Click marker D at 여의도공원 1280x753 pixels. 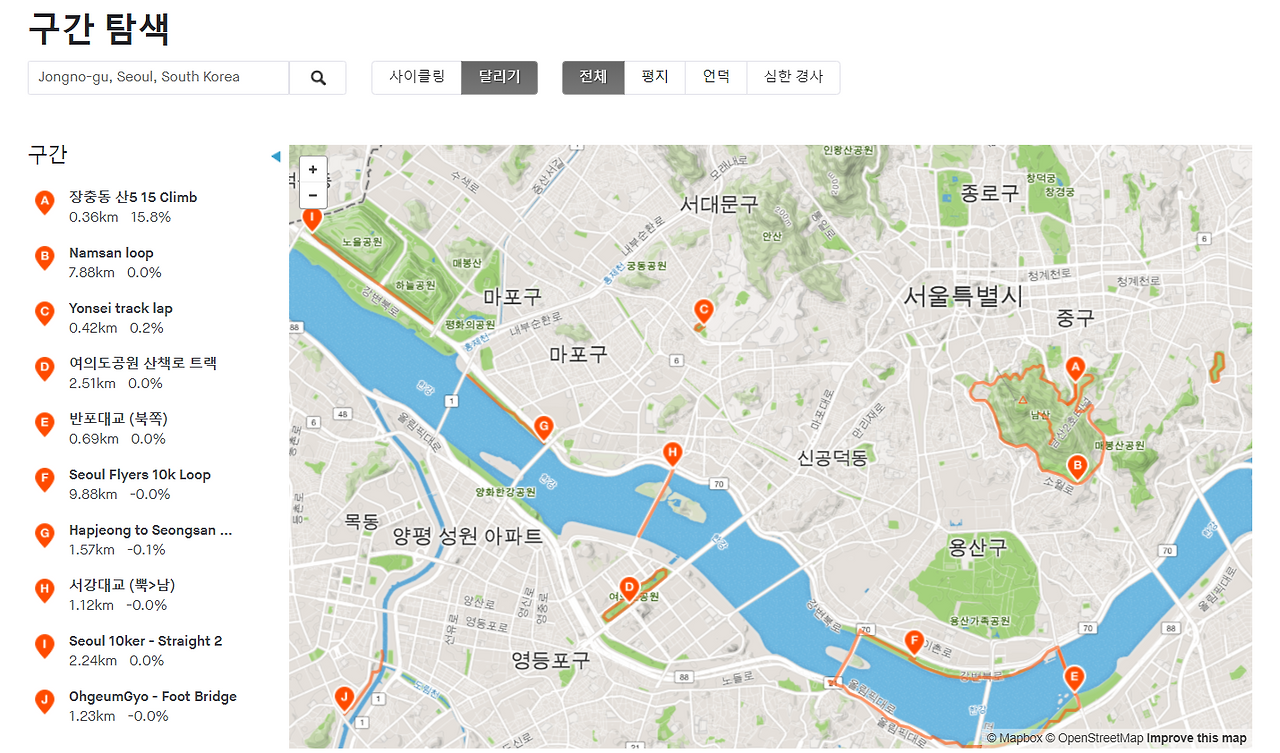coord(628,588)
